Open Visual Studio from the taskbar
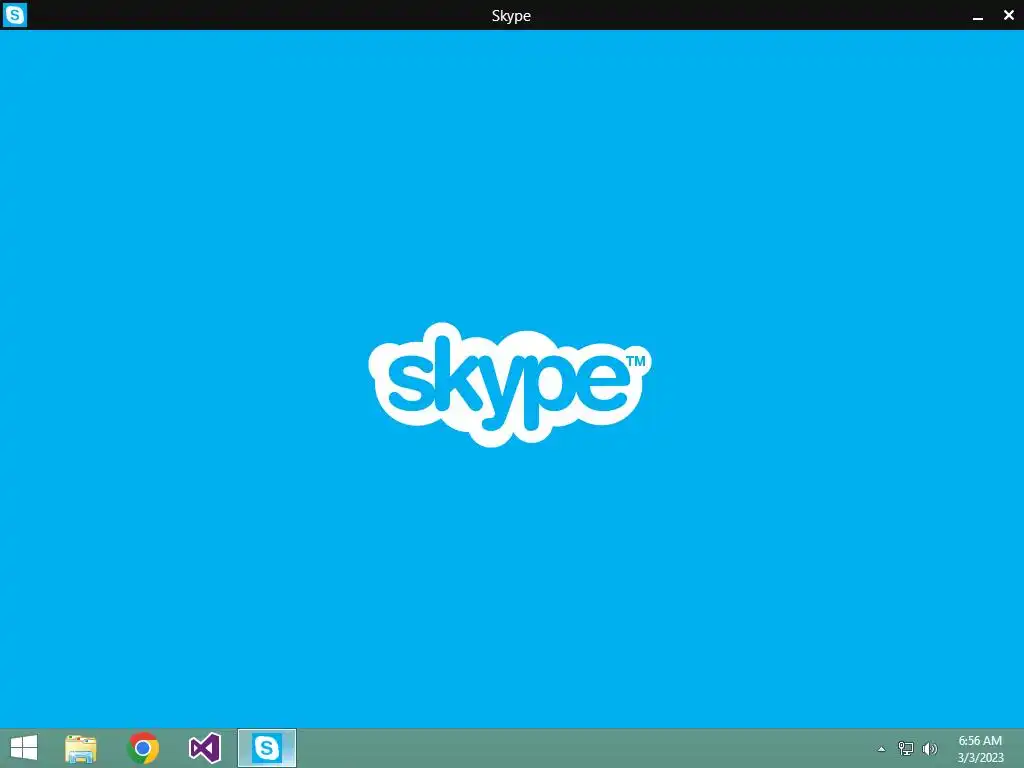This screenshot has width=1024, height=768. coord(204,748)
